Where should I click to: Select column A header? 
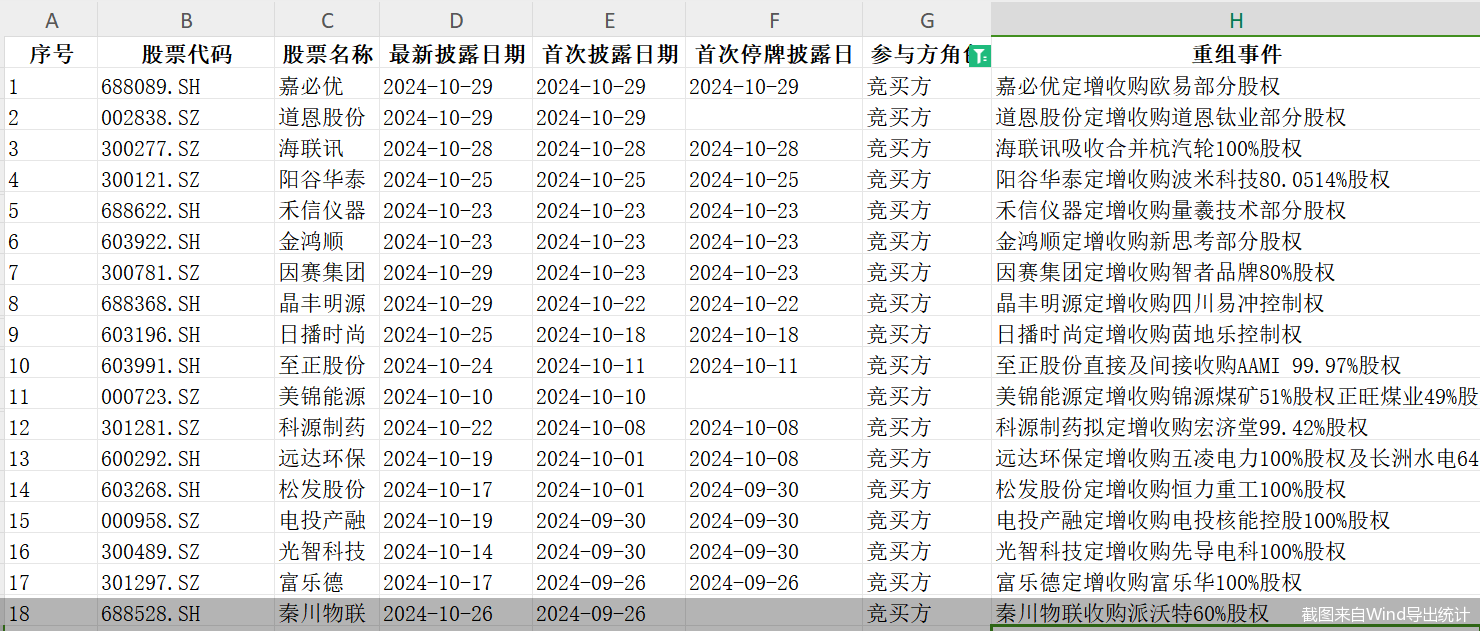pos(51,21)
